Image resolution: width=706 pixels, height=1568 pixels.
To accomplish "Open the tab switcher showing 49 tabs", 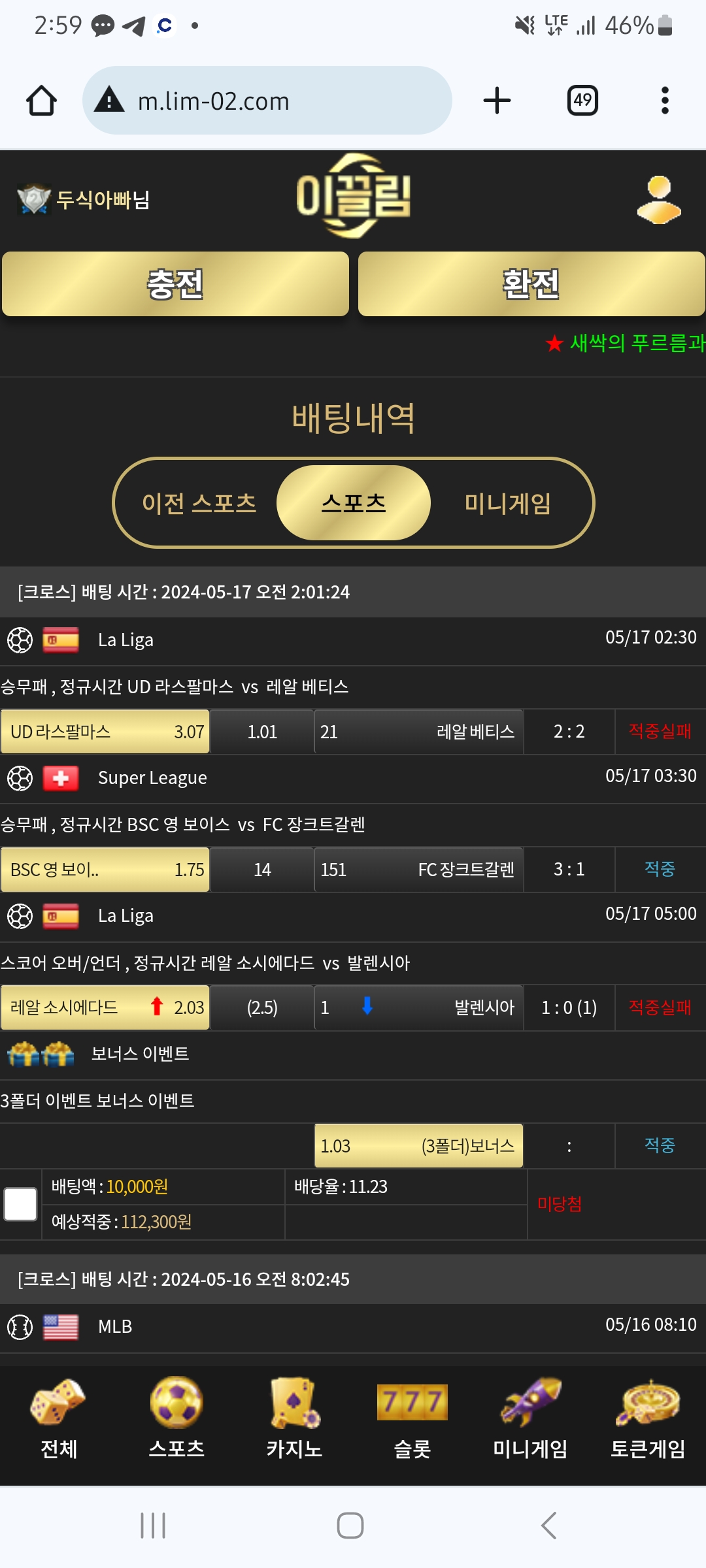I will tap(582, 101).
